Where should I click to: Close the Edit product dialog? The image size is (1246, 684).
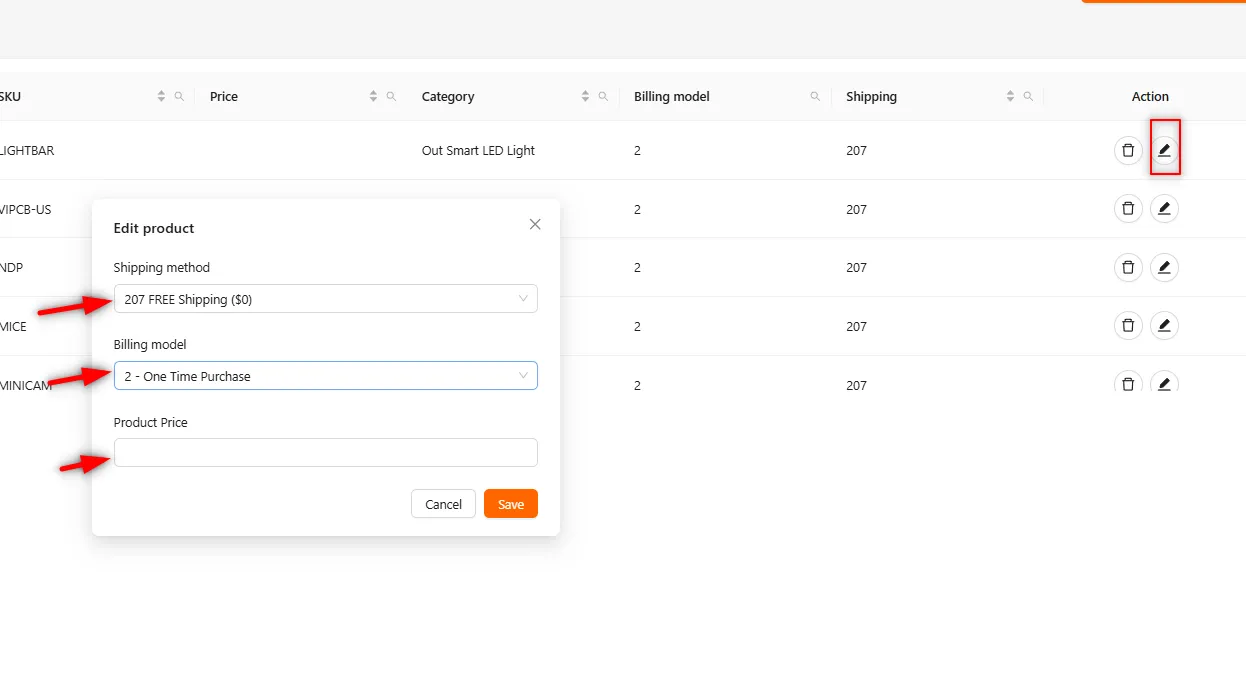point(535,224)
